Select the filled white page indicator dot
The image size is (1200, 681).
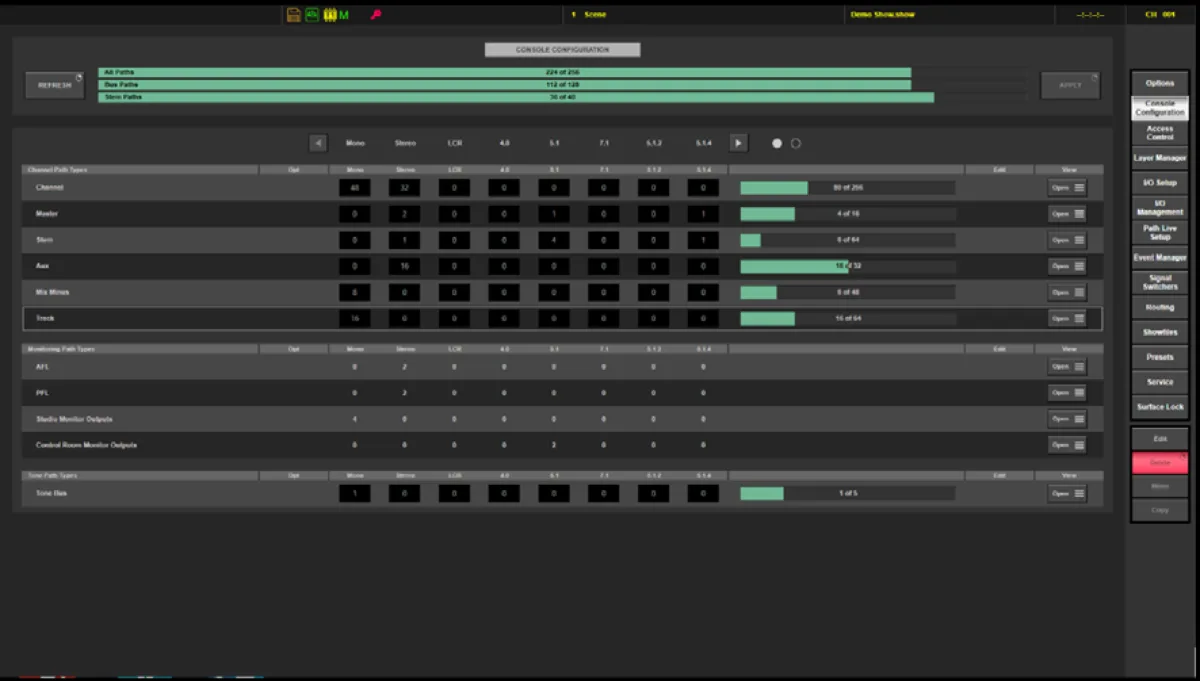click(x=777, y=143)
